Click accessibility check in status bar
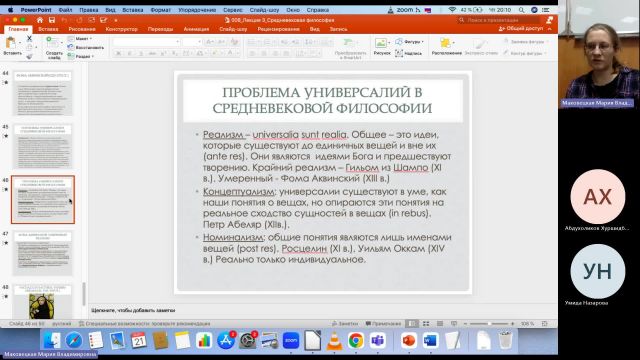Screen dimensions: 640x360 [x=144, y=324]
